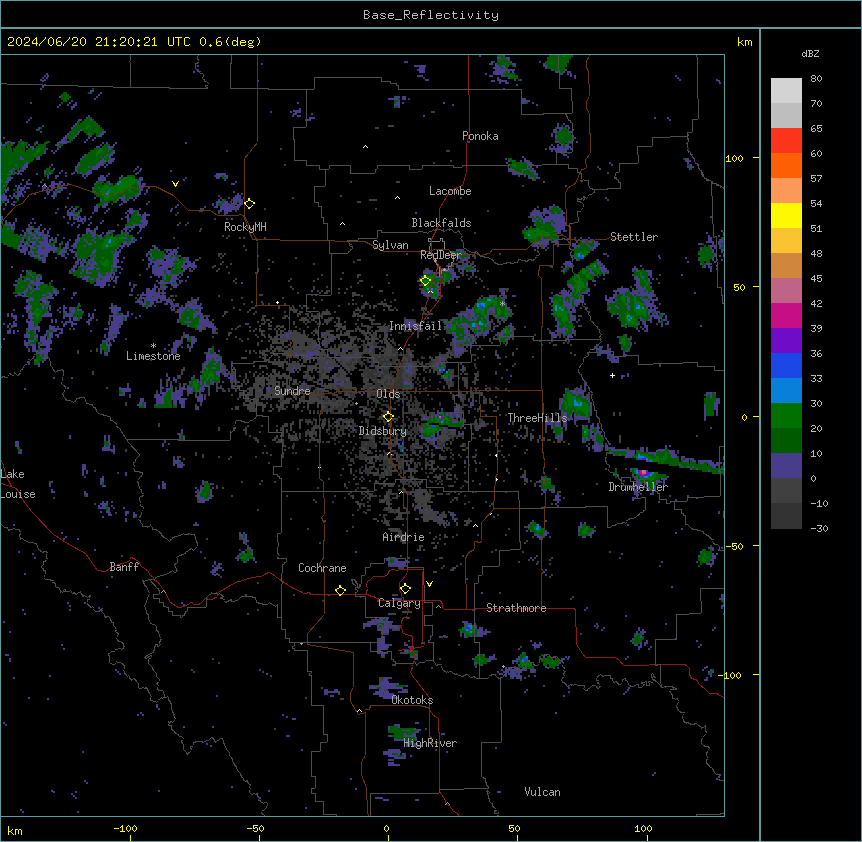Click the Sylvan label on the map
The width and height of the screenshot is (862, 842).
pos(390,245)
